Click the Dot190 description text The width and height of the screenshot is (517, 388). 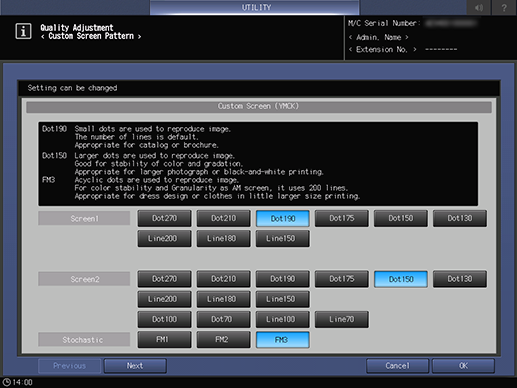coord(153,137)
